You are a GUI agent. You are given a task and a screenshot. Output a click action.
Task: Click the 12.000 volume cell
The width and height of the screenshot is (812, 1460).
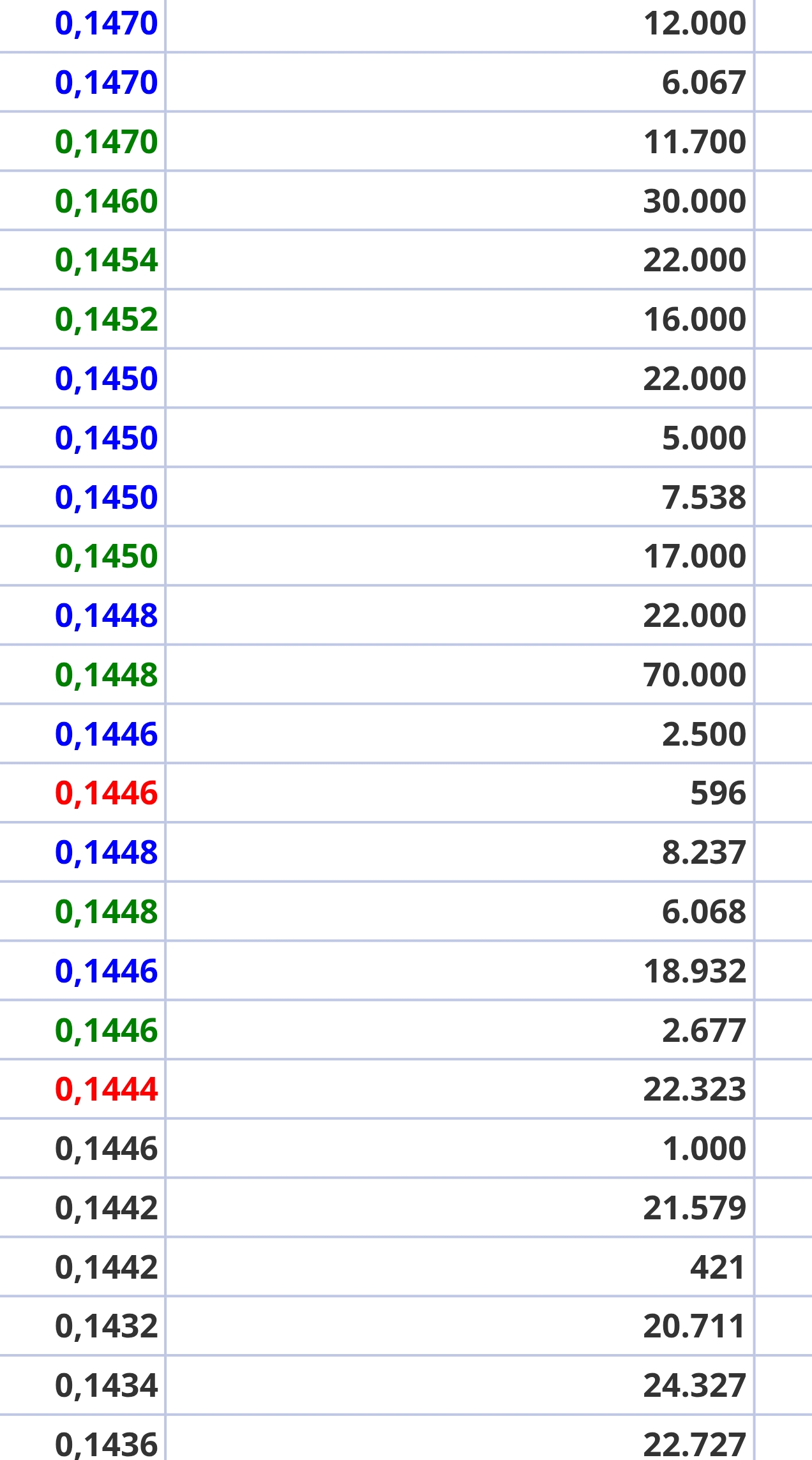pyautogui.click(x=694, y=24)
